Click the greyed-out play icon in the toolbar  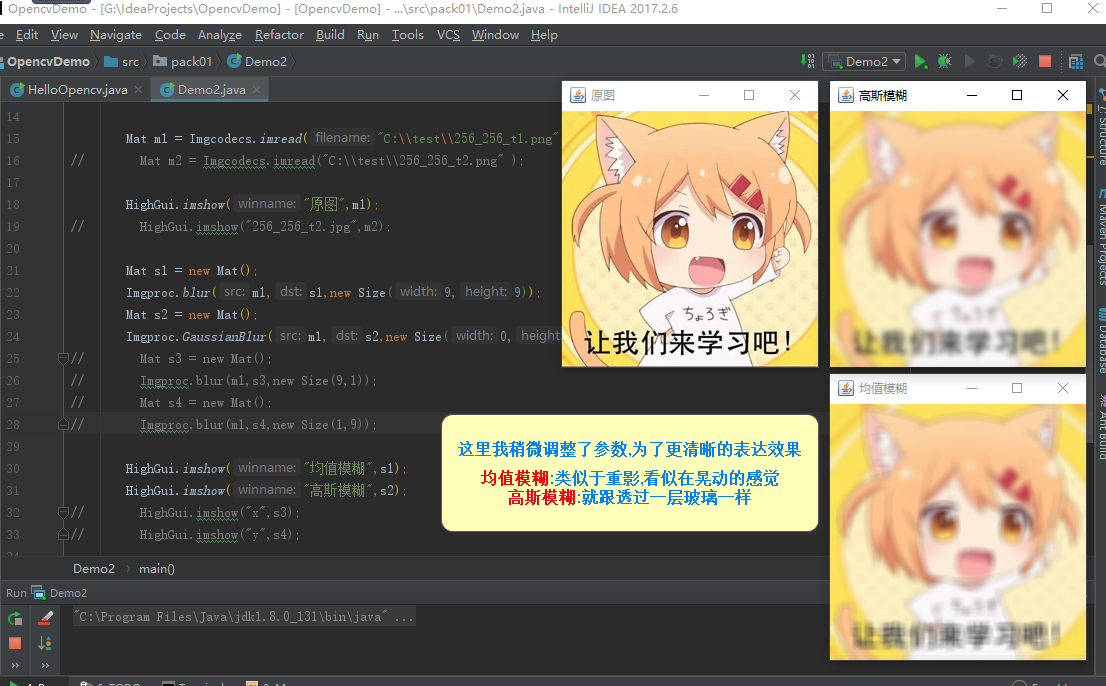pyautogui.click(x=970, y=61)
